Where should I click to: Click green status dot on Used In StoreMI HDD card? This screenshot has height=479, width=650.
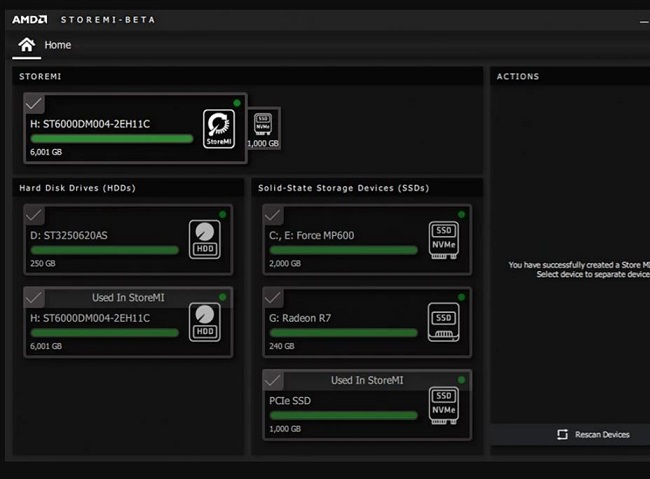[223, 297]
